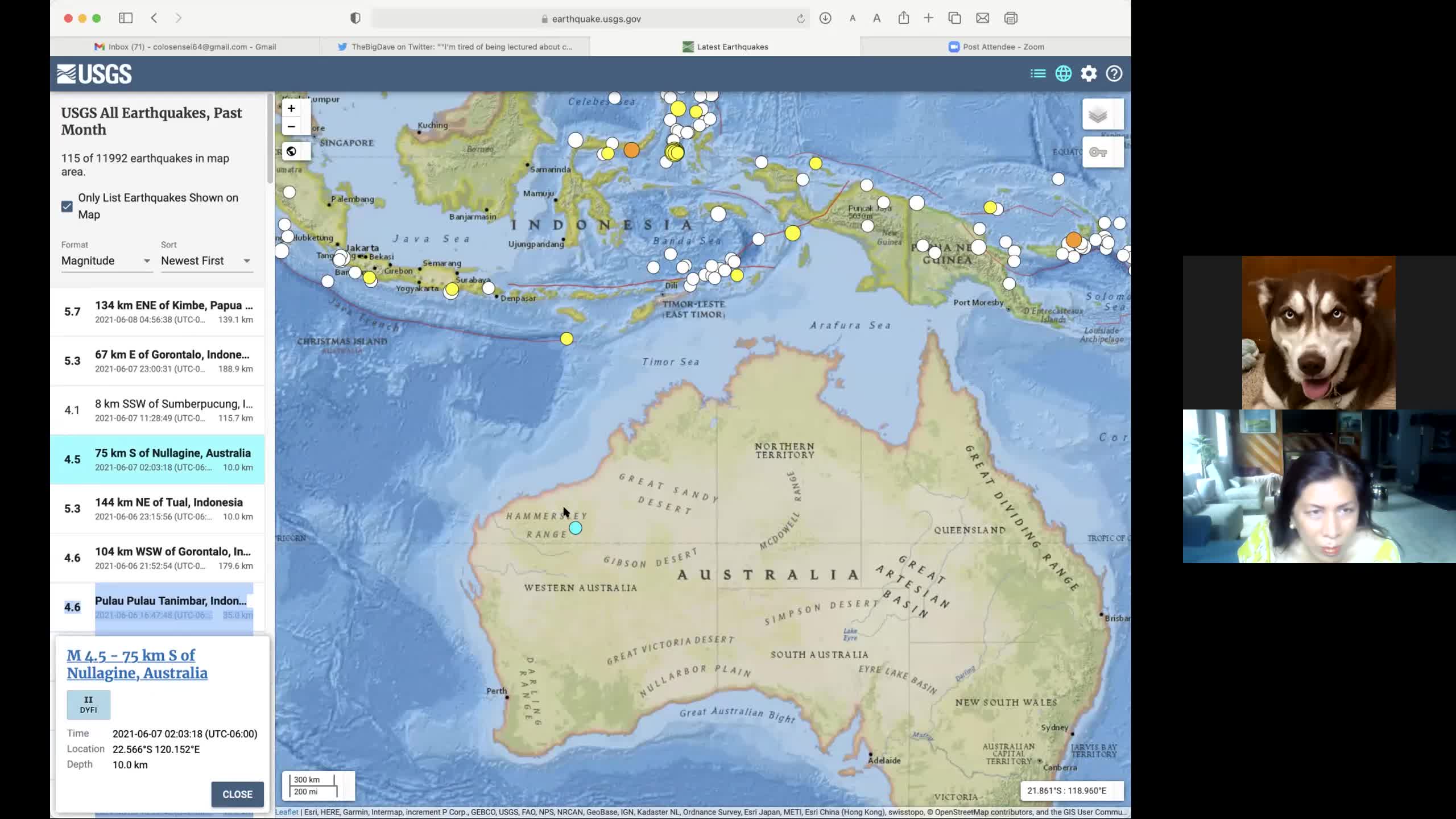Screen dimensions: 1456x819
Task: Click orange earthquake marker near Celebes Sea
Action: point(631,150)
